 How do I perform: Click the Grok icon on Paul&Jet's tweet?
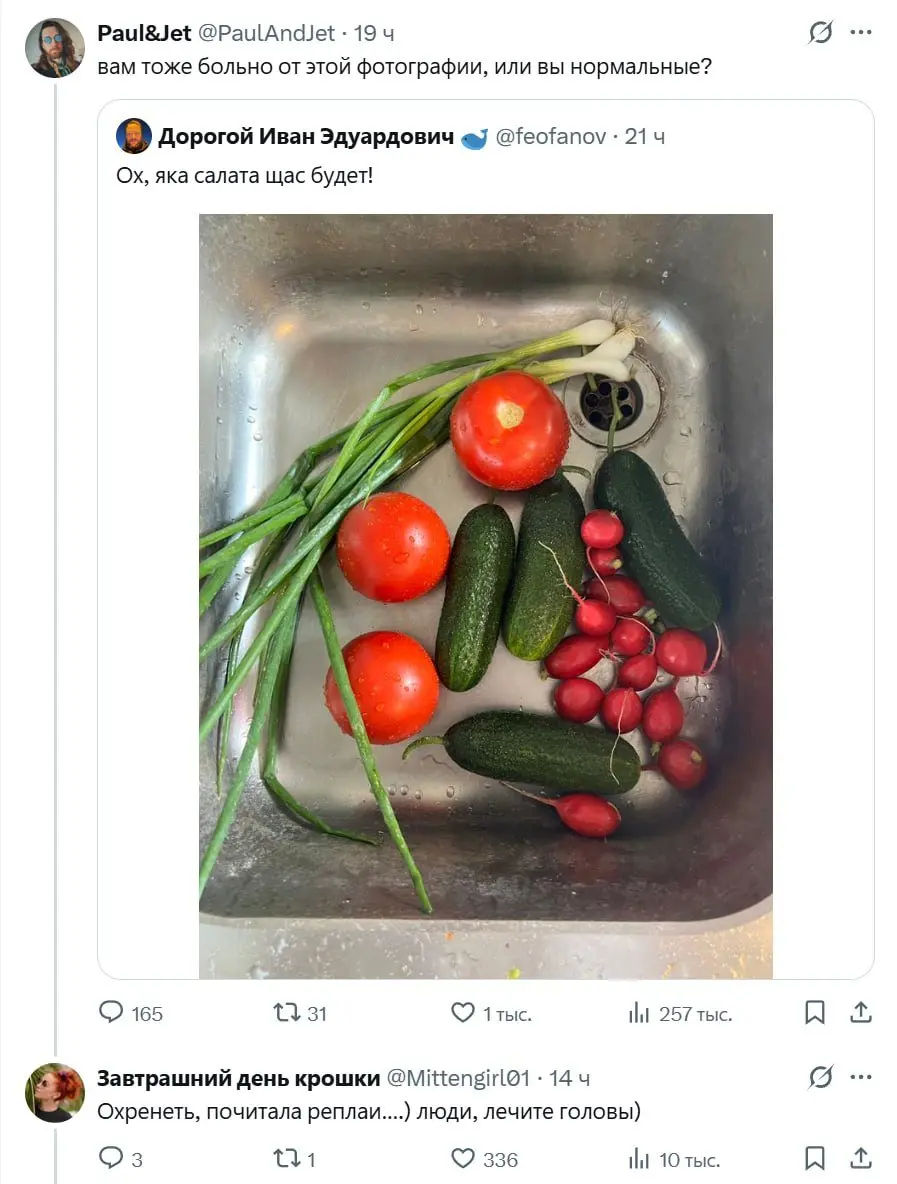[821, 32]
